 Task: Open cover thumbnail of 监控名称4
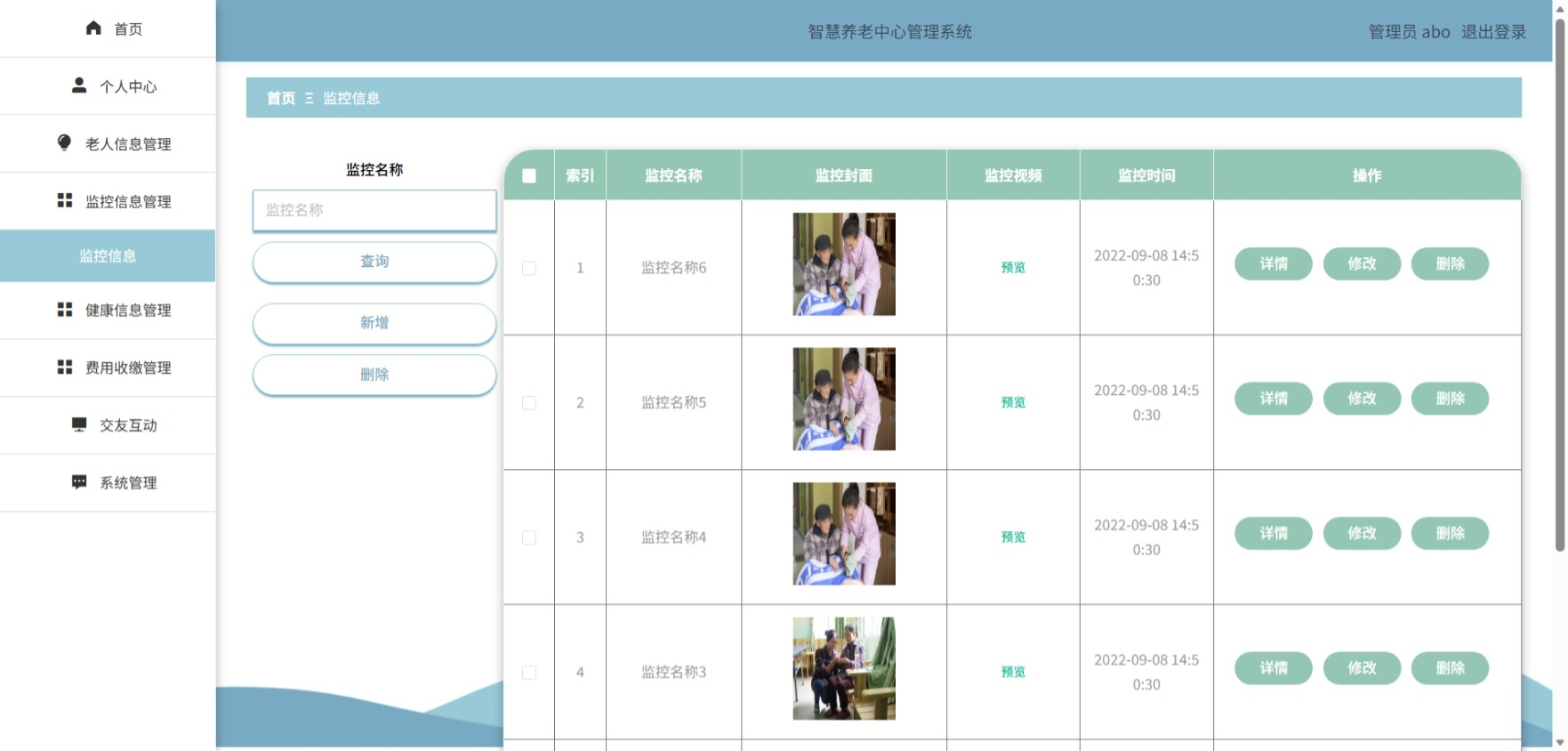pos(844,534)
